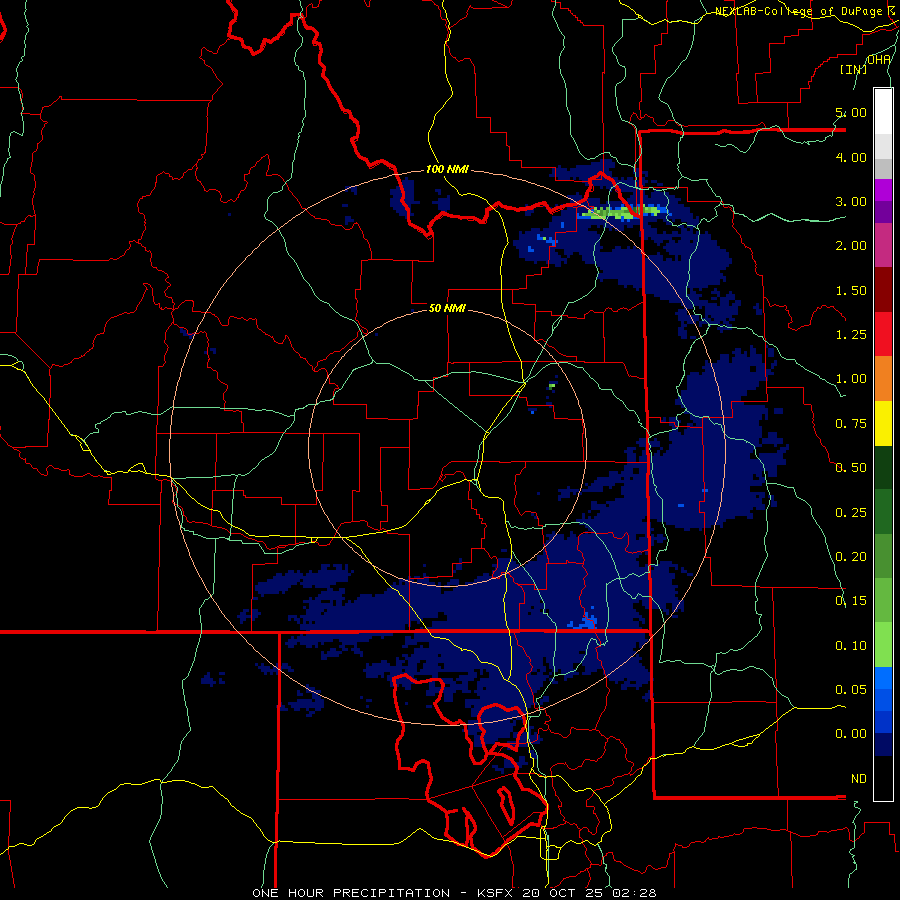Click the "4.00" legend value

tap(851, 157)
